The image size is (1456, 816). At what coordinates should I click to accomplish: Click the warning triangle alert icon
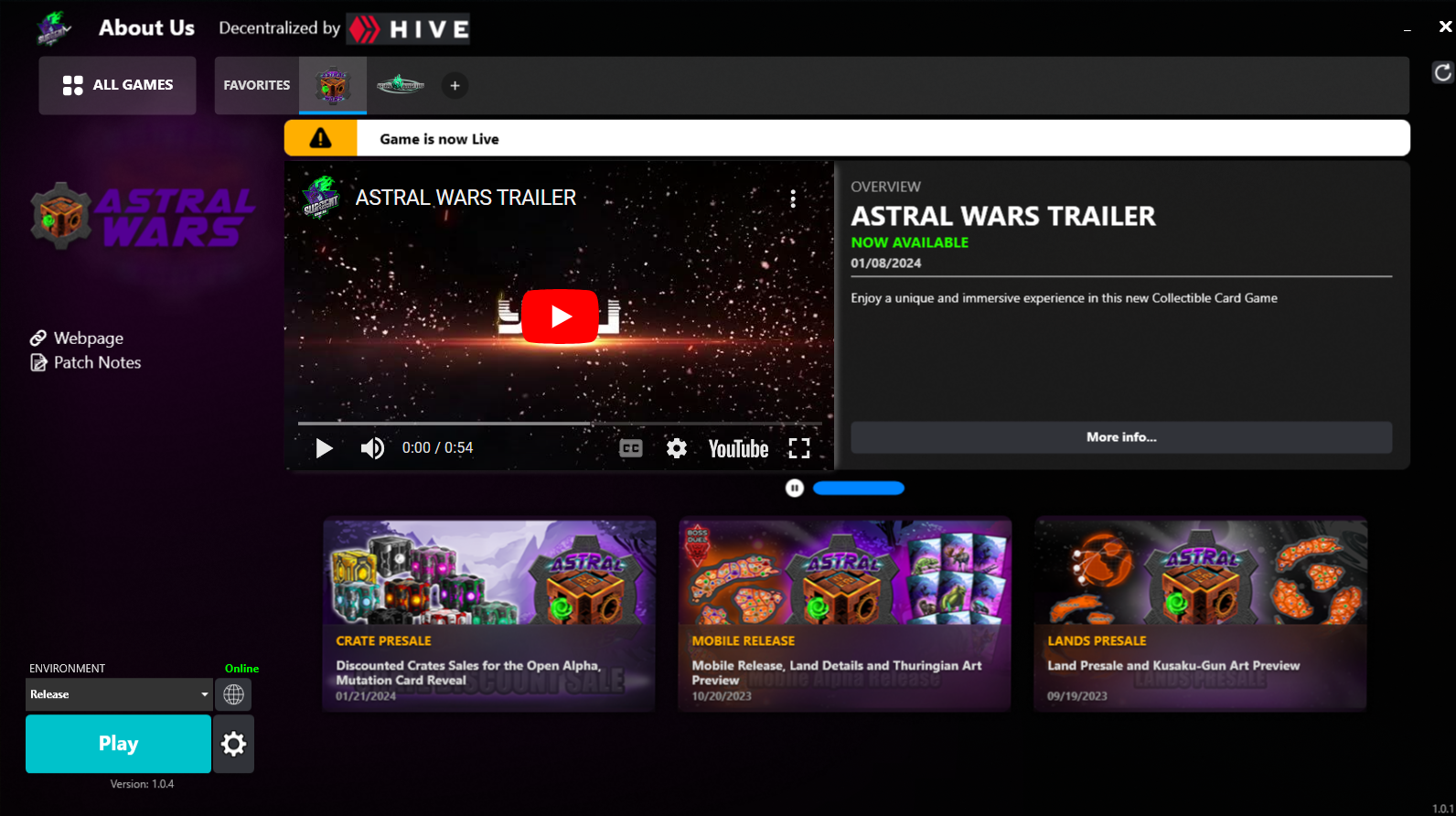pos(320,138)
